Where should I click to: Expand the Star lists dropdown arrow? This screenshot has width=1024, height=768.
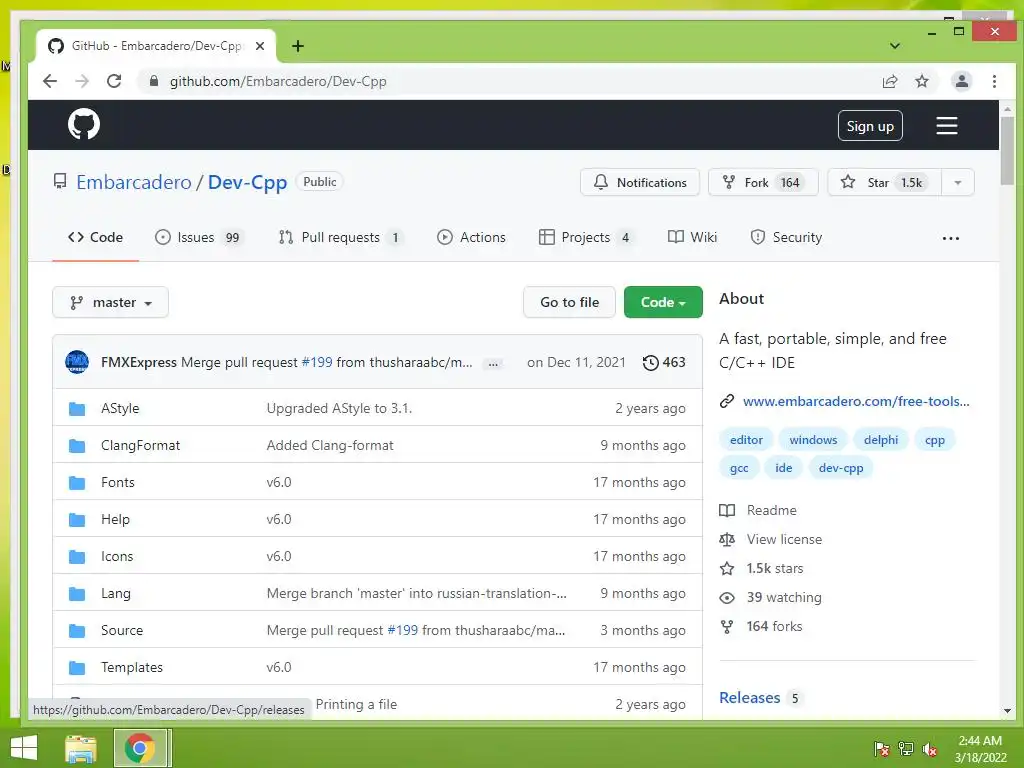click(957, 182)
